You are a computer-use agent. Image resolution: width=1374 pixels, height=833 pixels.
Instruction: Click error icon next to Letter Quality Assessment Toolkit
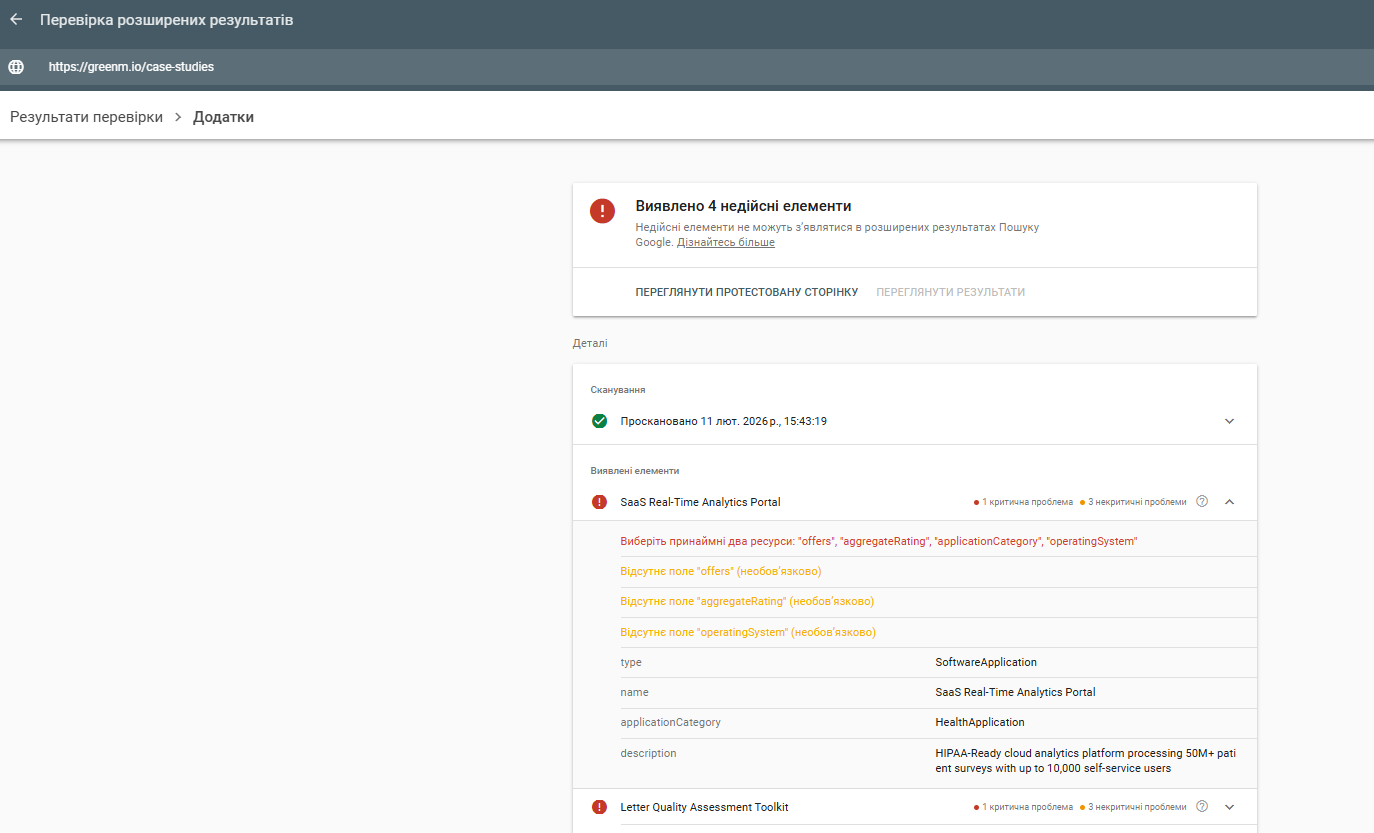(x=599, y=807)
